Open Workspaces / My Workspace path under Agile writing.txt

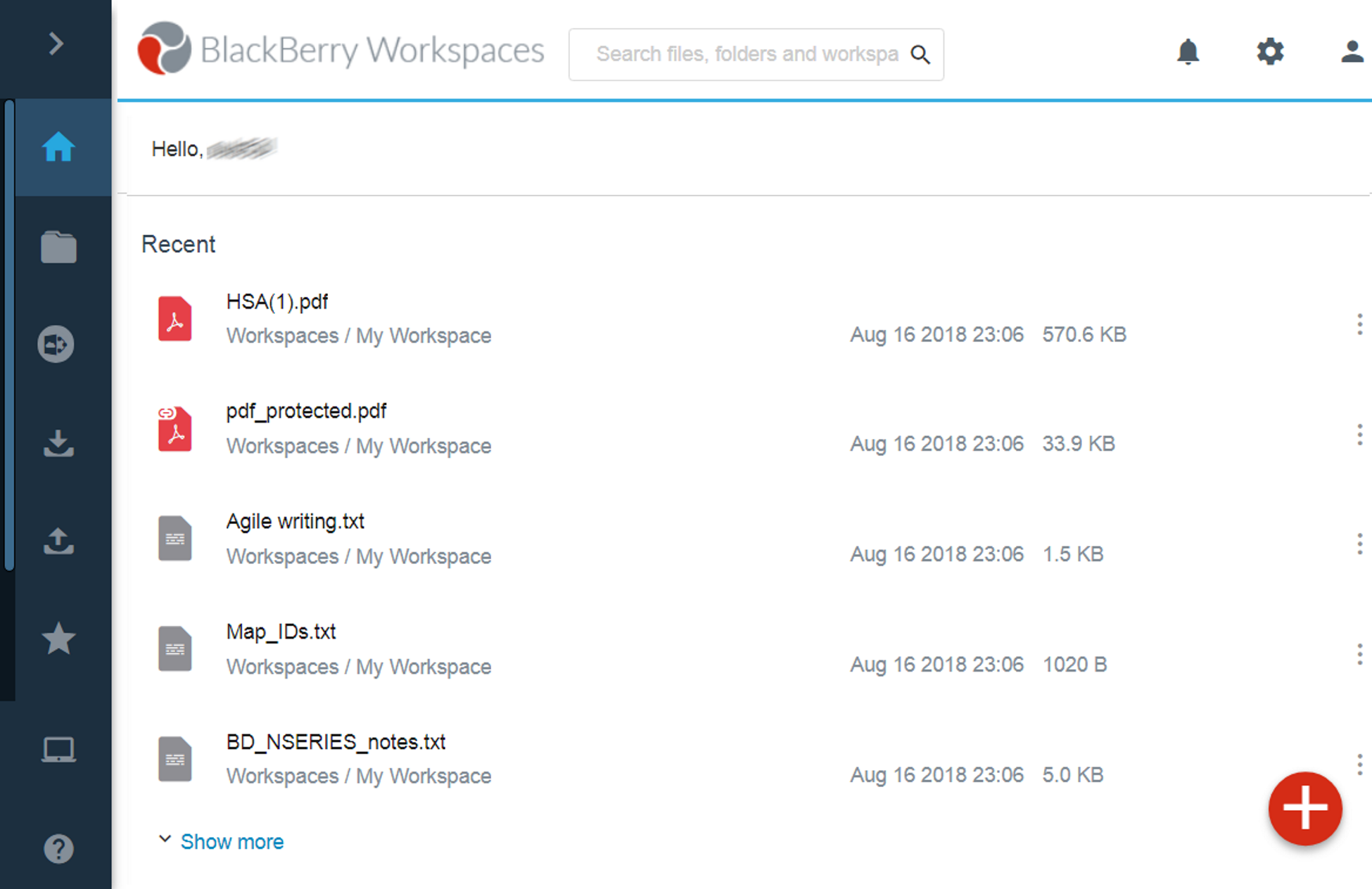[x=359, y=556]
